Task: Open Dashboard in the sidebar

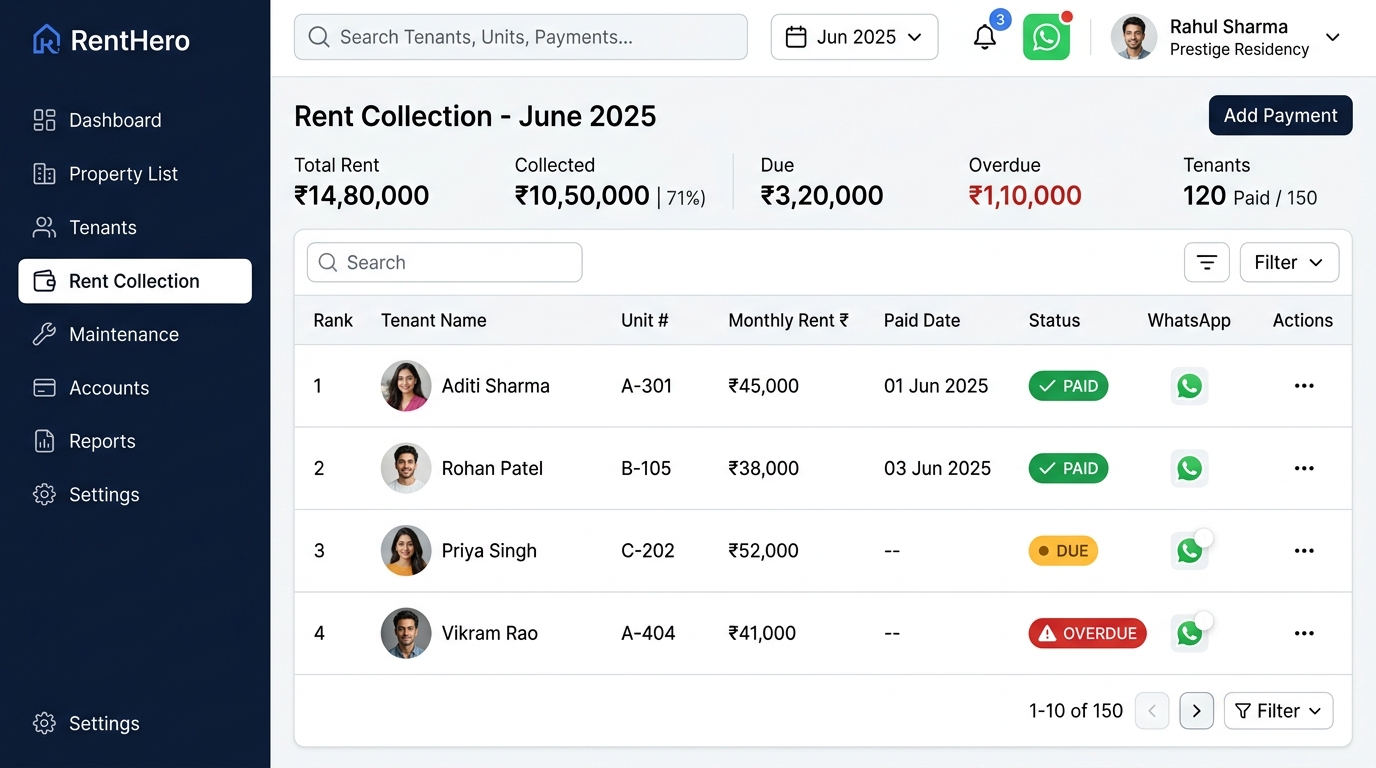Action: pos(135,120)
